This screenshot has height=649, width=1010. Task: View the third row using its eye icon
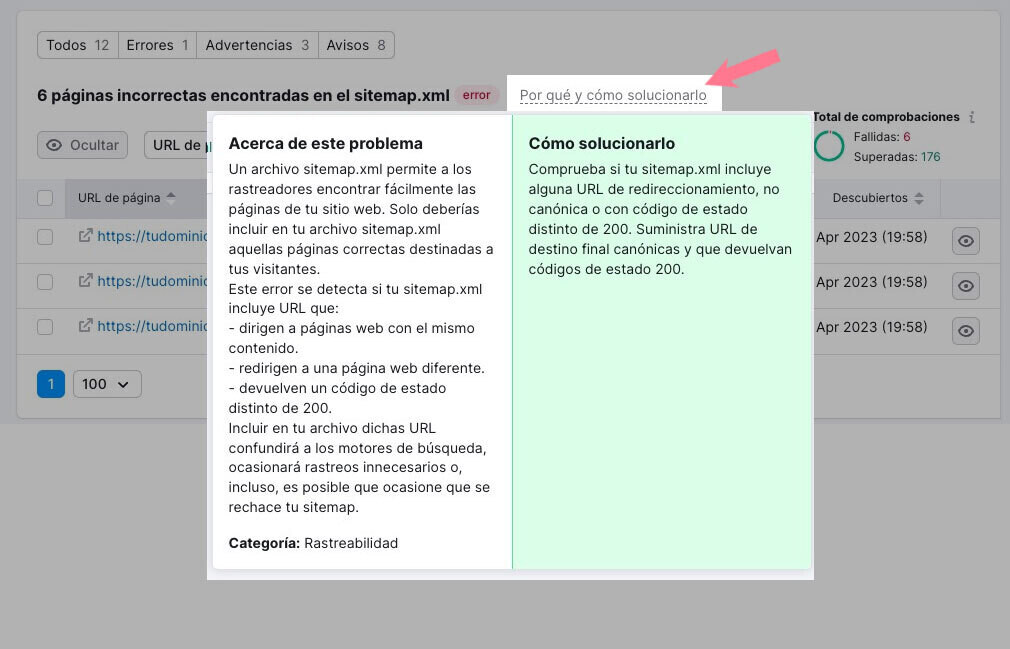(x=964, y=330)
